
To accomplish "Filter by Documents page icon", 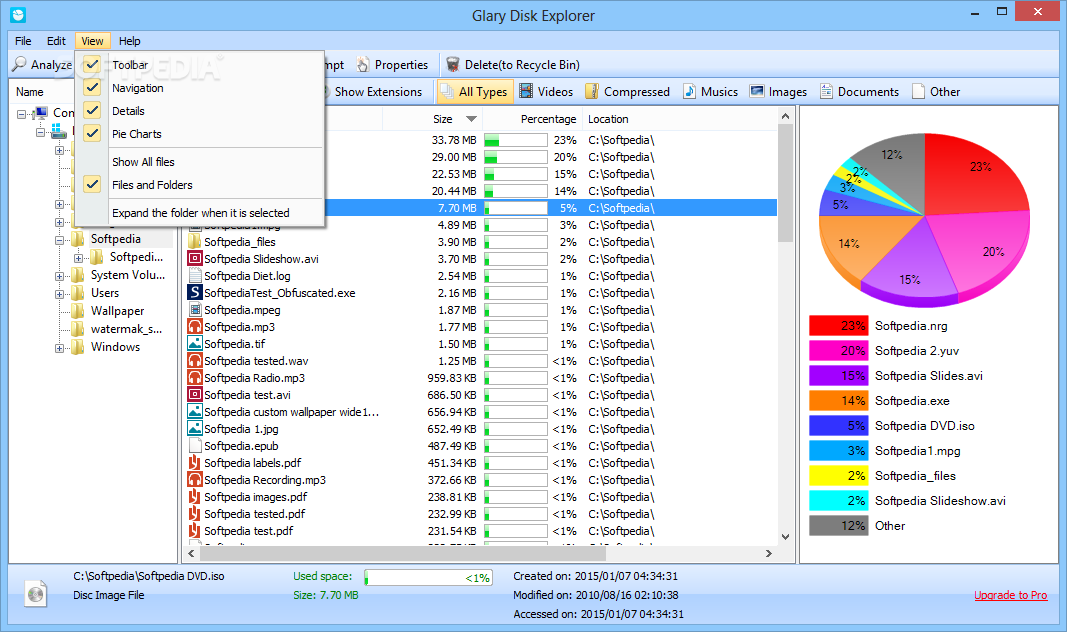I will 826,91.
